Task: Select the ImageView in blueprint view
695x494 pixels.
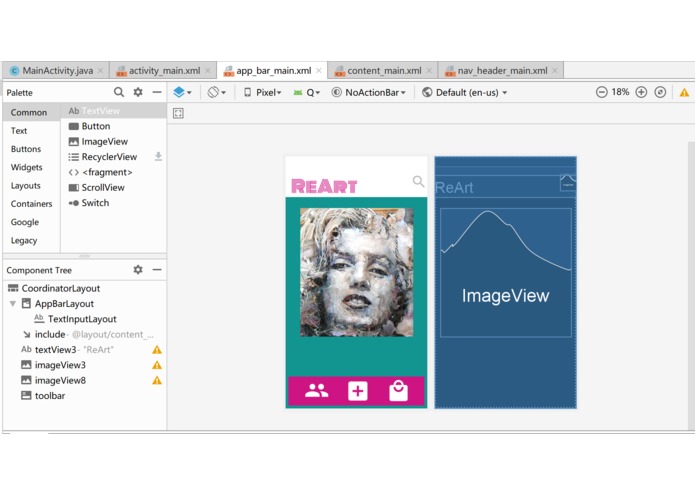Action: [506, 272]
